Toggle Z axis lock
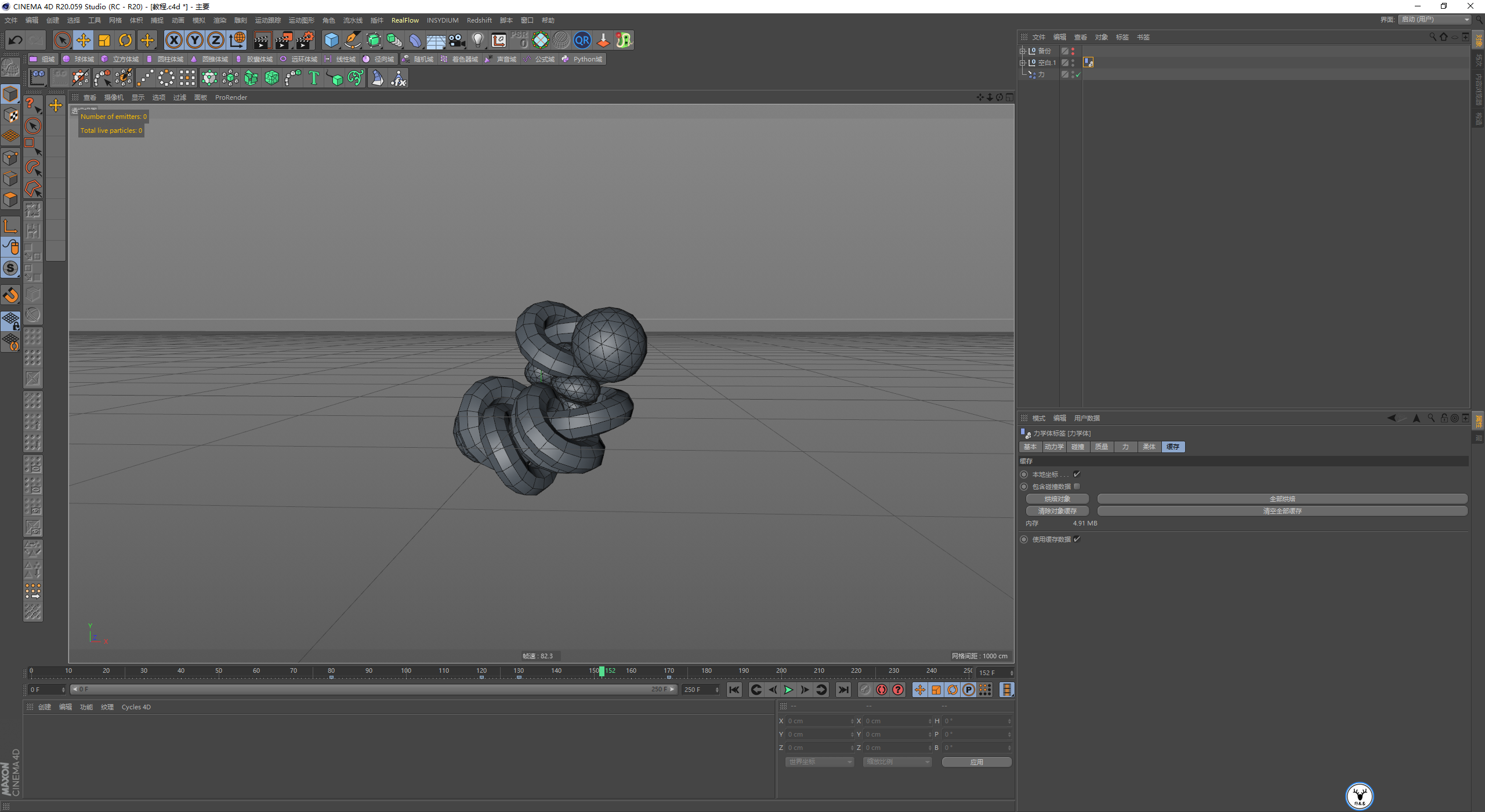 tap(216, 40)
